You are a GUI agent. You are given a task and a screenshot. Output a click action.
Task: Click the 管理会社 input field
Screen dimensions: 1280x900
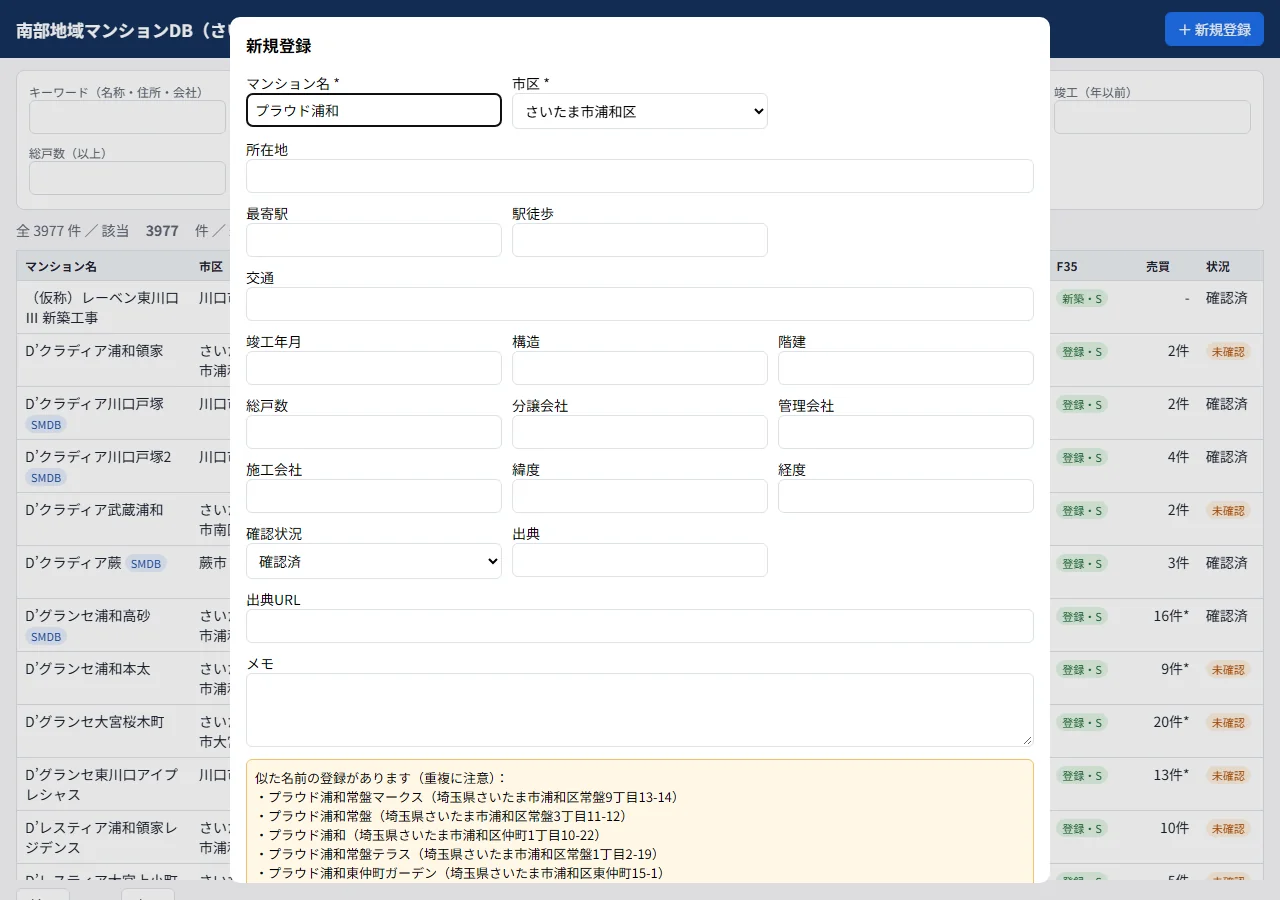[906, 432]
